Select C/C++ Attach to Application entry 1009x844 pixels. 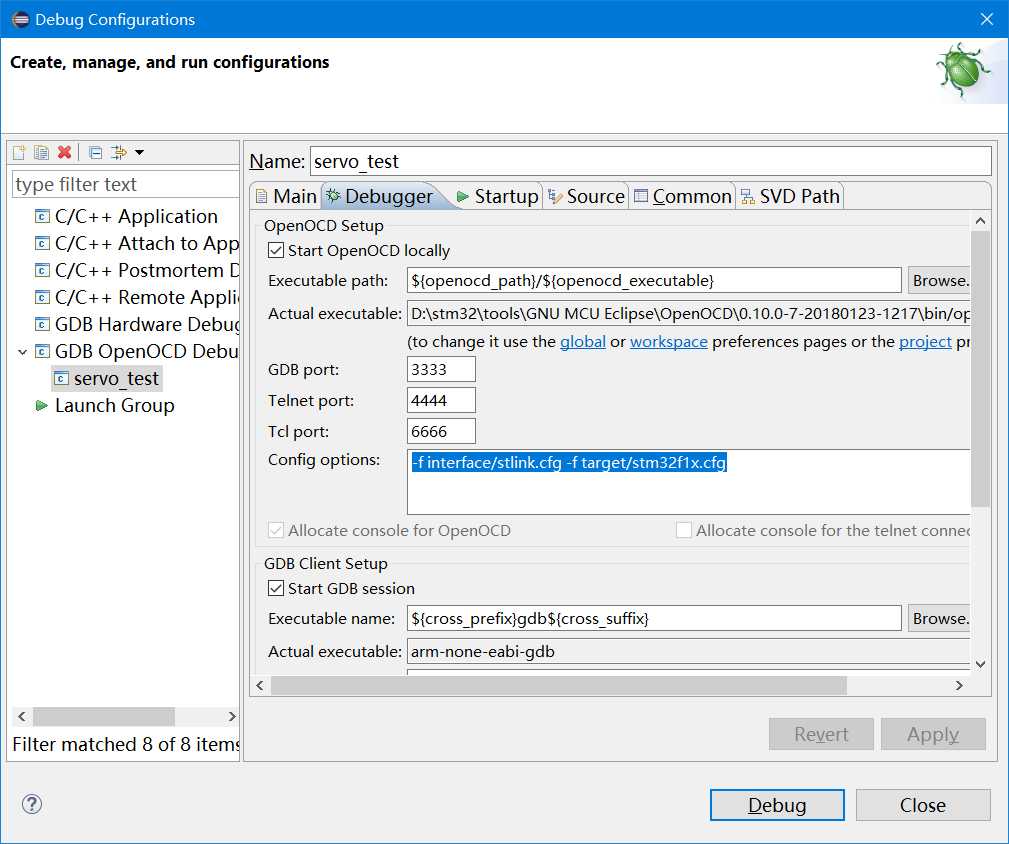click(147, 244)
